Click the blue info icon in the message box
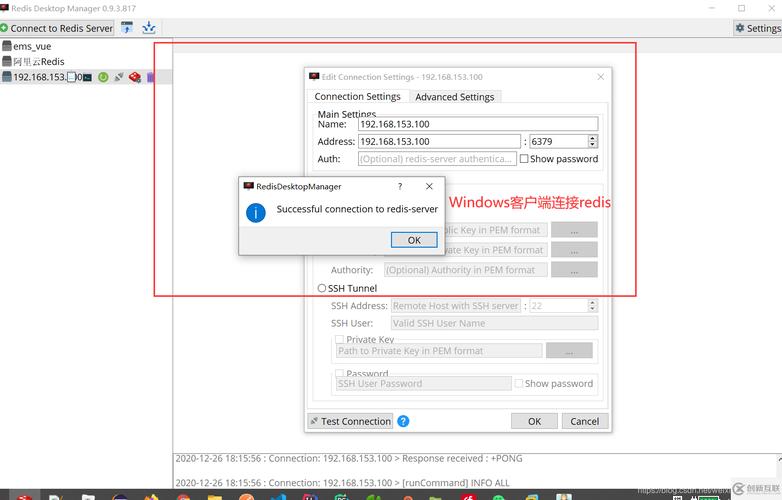 tap(256, 213)
